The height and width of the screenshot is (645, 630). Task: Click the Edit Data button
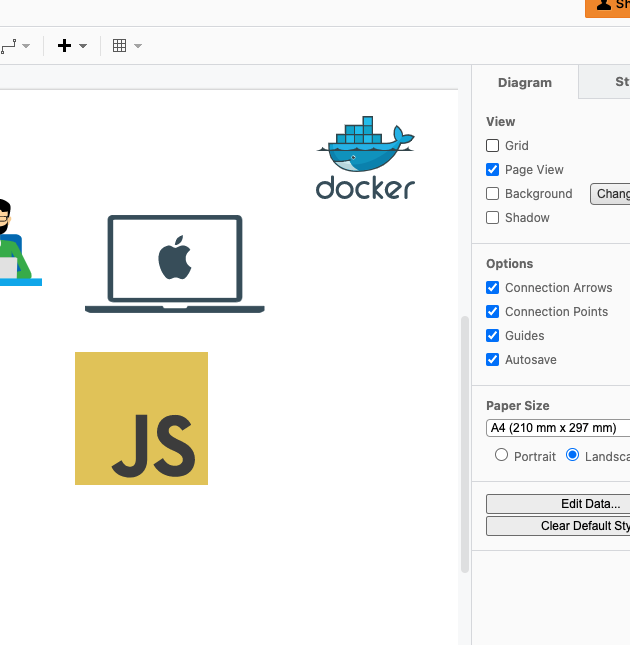pos(558,504)
